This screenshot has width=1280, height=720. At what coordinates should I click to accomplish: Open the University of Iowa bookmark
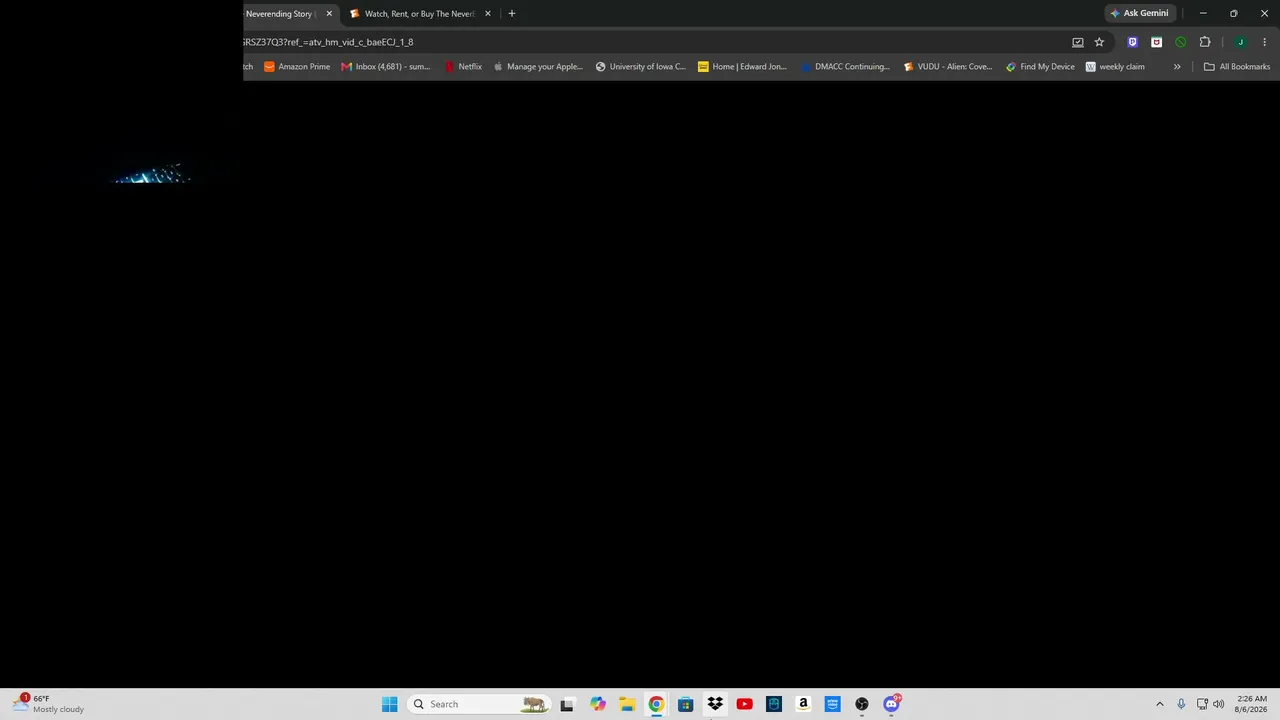pos(640,67)
